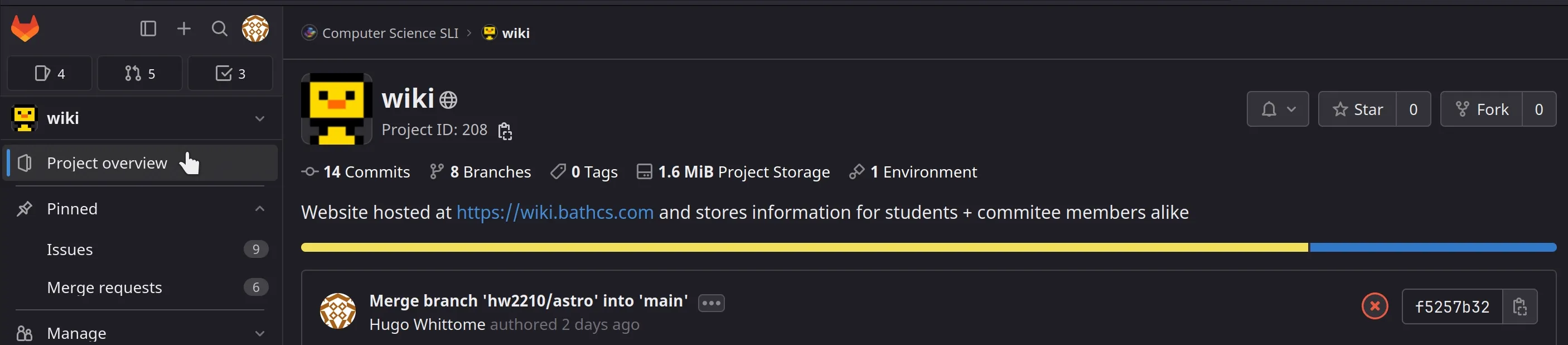
Task: Open the wiki website globe icon
Action: click(x=449, y=99)
